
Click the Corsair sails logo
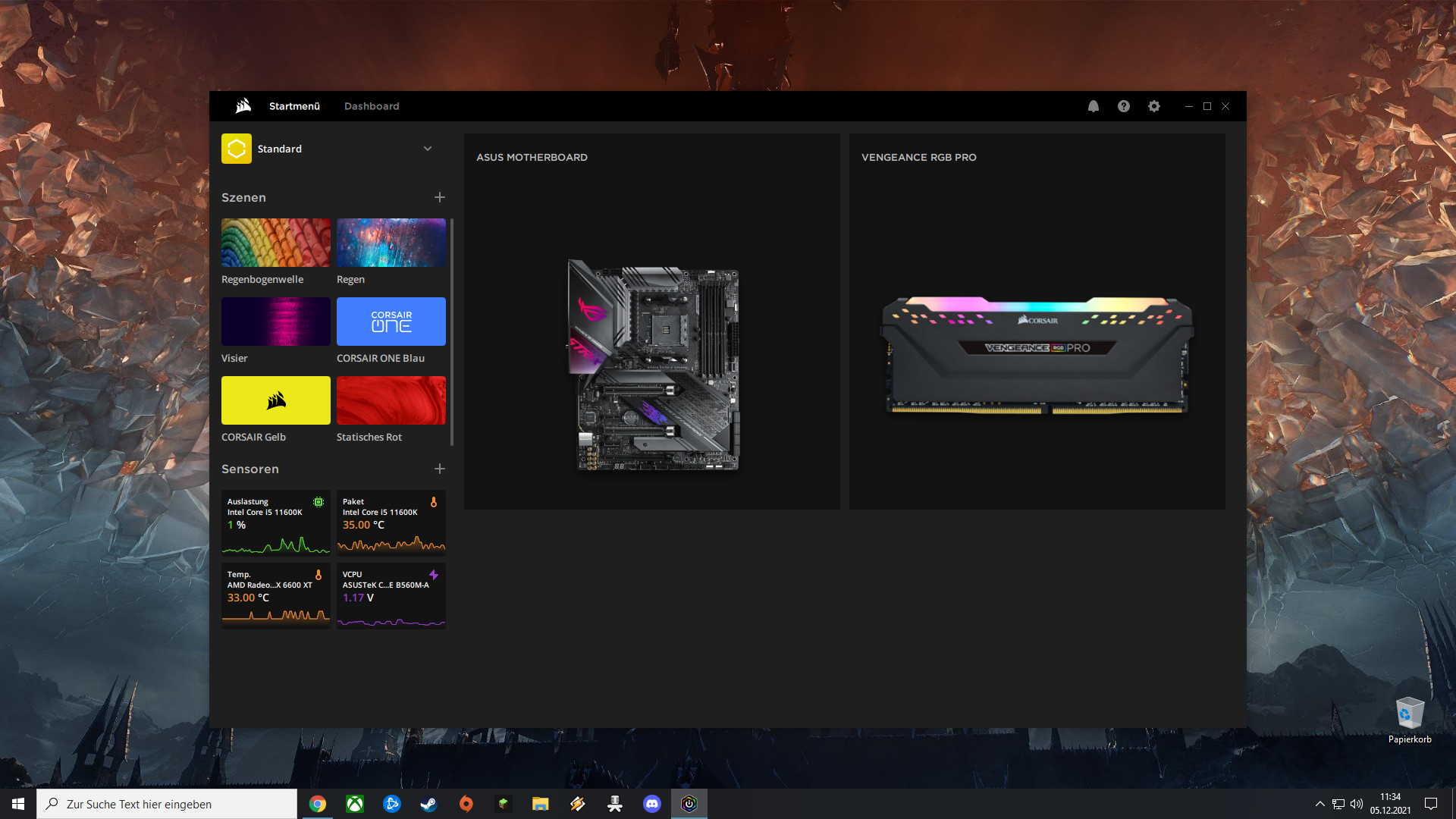[x=243, y=106]
